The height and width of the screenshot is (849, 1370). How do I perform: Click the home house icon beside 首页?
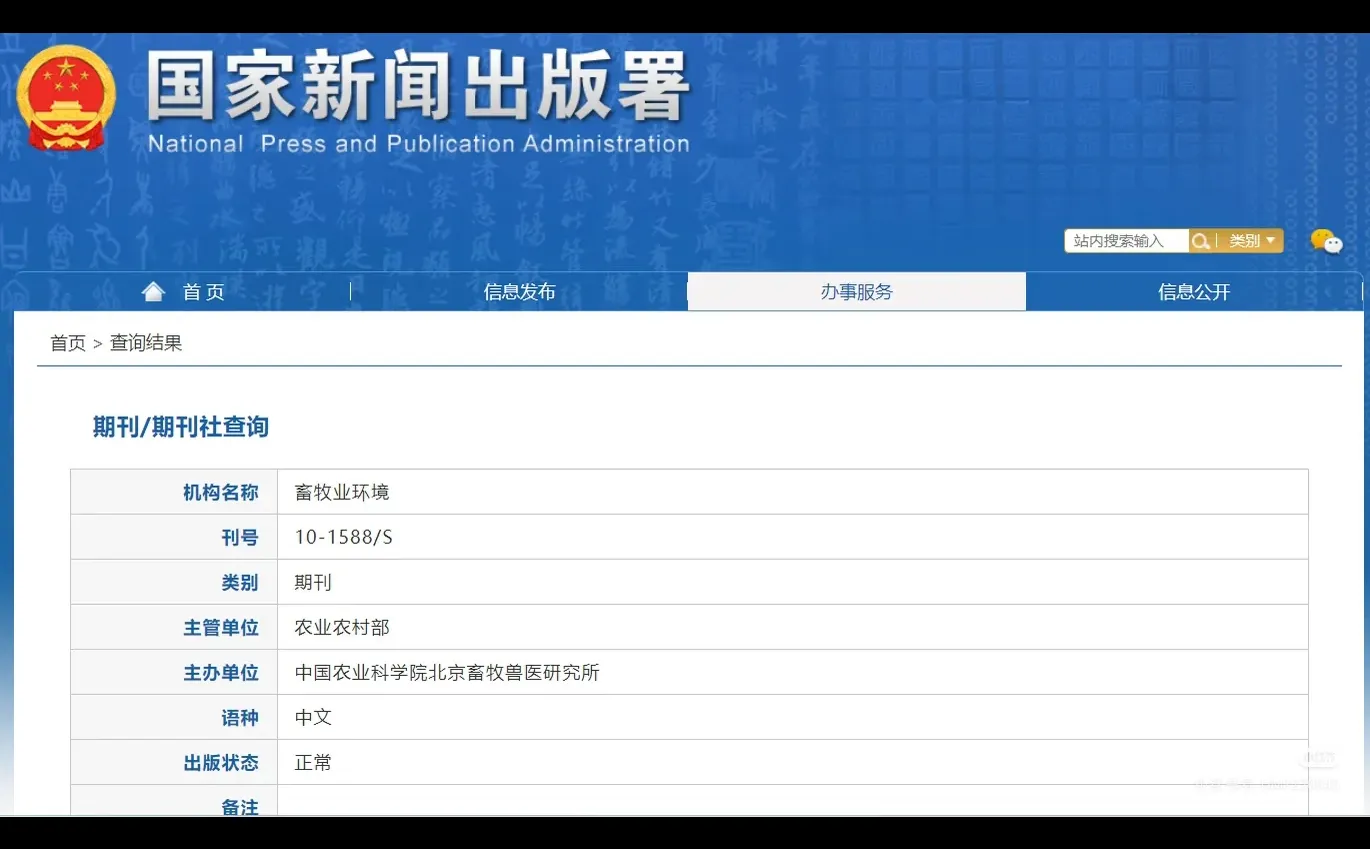(152, 290)
